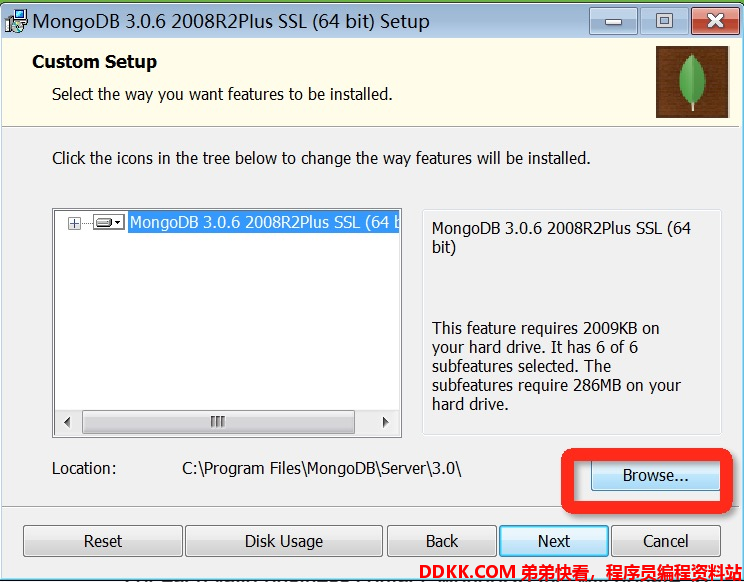The width and height of the screenshot is (744, 582).
Task: Click the right arrow of the tree scrollbar
Action: (385, 422)
